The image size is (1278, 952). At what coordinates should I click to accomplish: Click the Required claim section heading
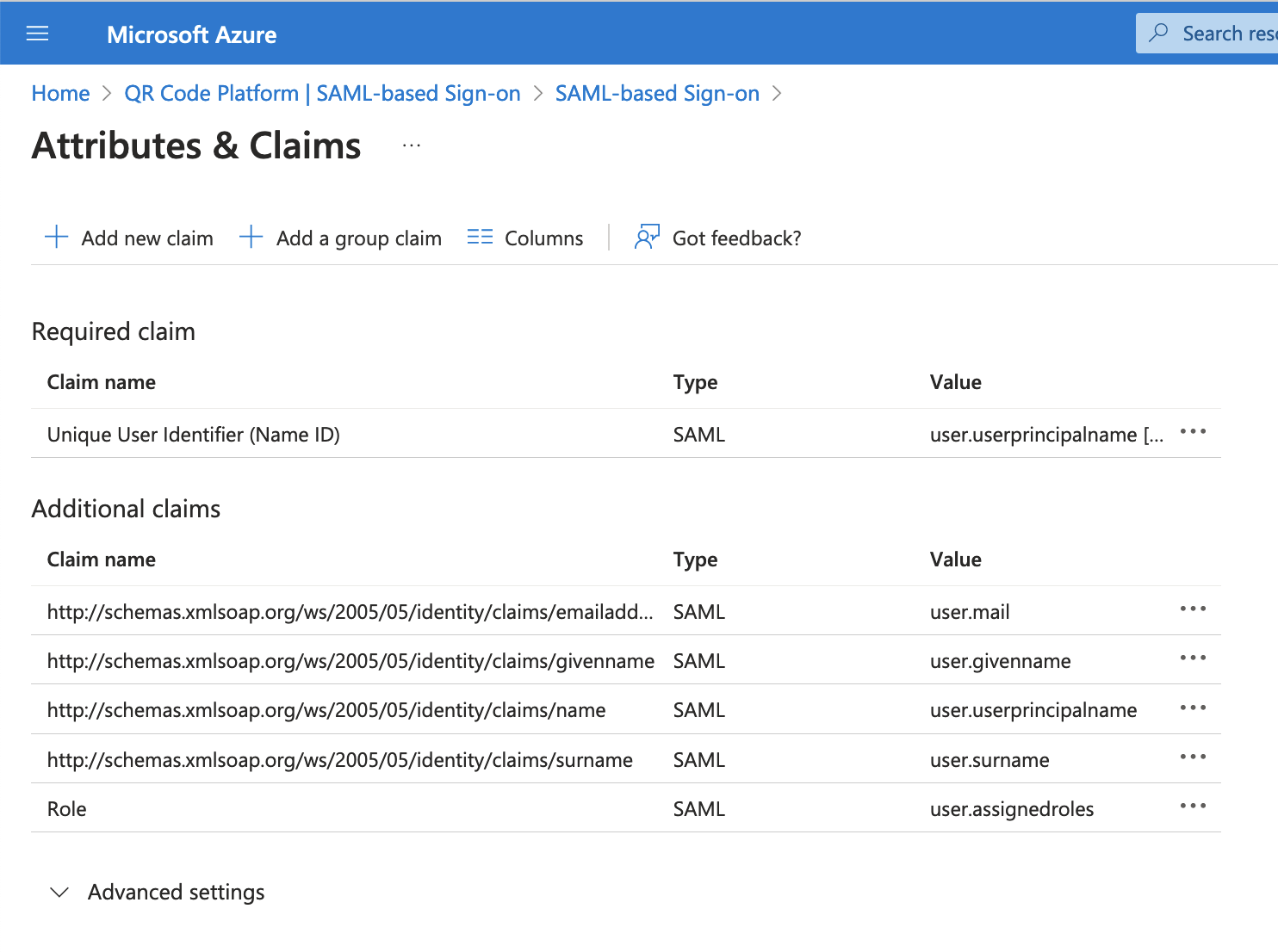(x=114, y=331)
